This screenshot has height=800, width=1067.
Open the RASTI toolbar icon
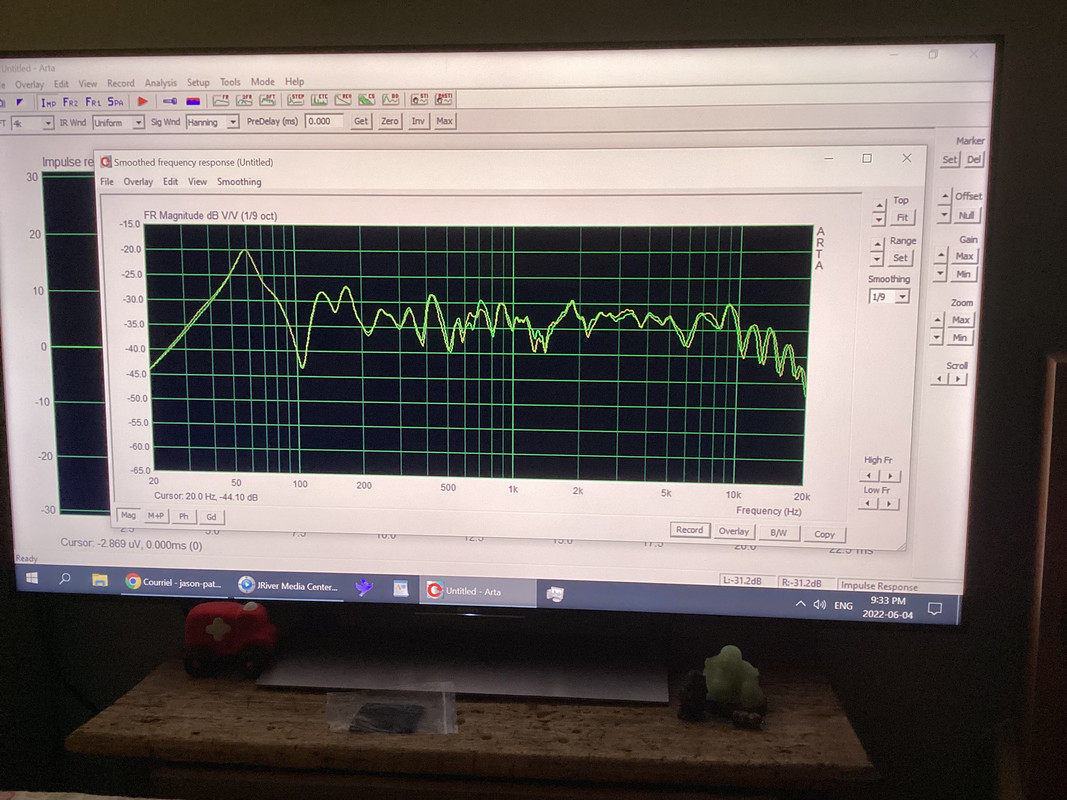click(444, 99)
